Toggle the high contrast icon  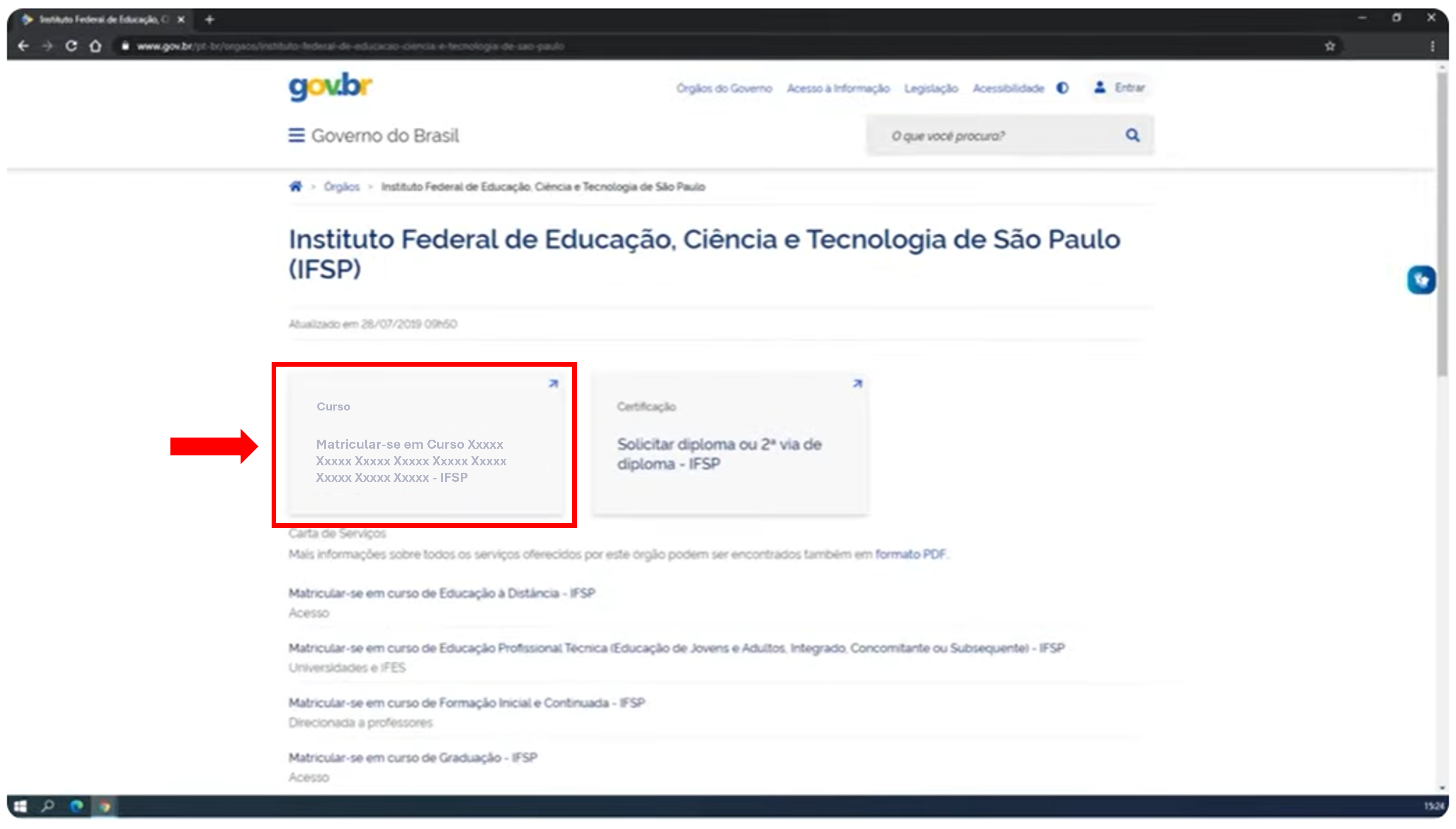[1063, 88]
